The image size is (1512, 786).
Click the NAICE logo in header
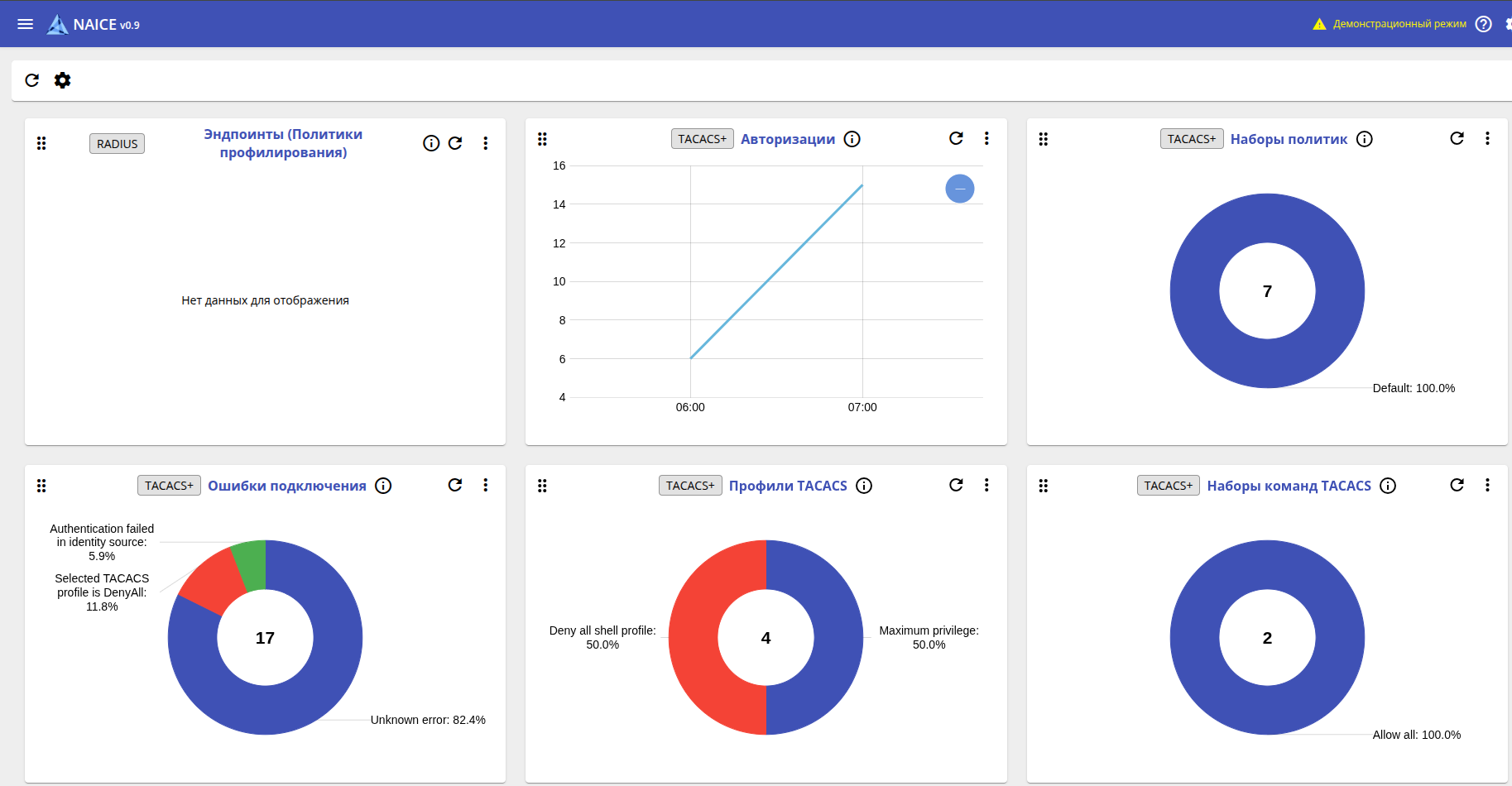point(93,24)
